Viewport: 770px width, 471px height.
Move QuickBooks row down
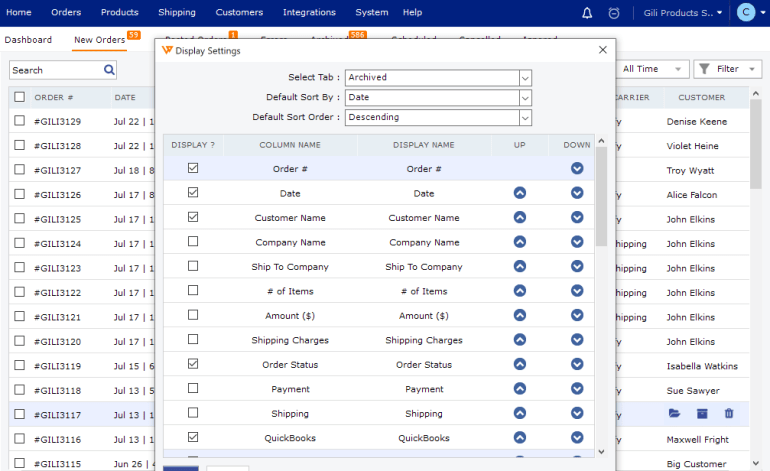point(577,438)
